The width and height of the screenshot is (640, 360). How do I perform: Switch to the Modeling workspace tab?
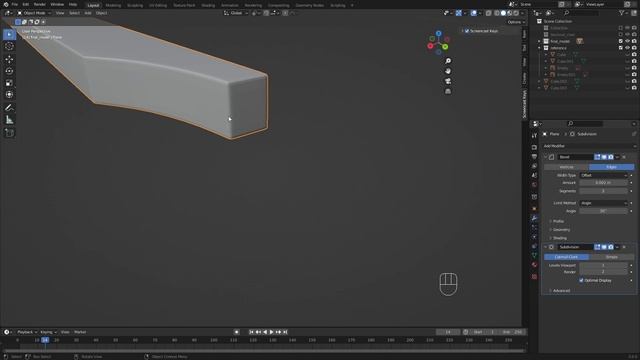(113, 5)
